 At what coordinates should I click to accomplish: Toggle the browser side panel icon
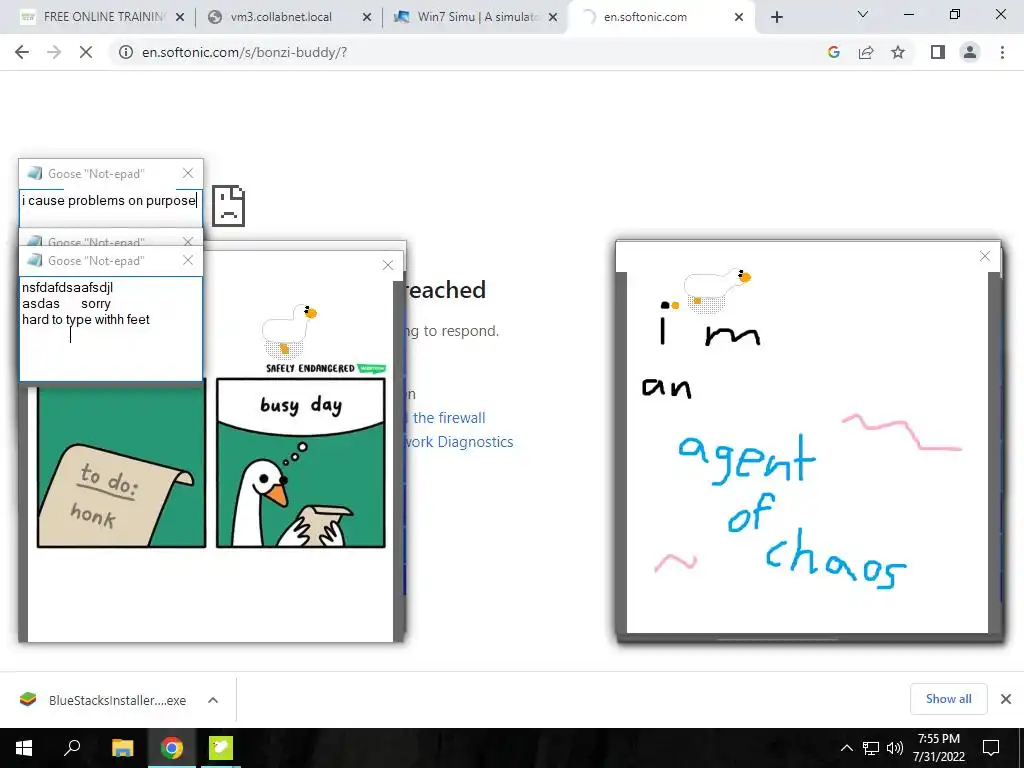coord(938,52)
